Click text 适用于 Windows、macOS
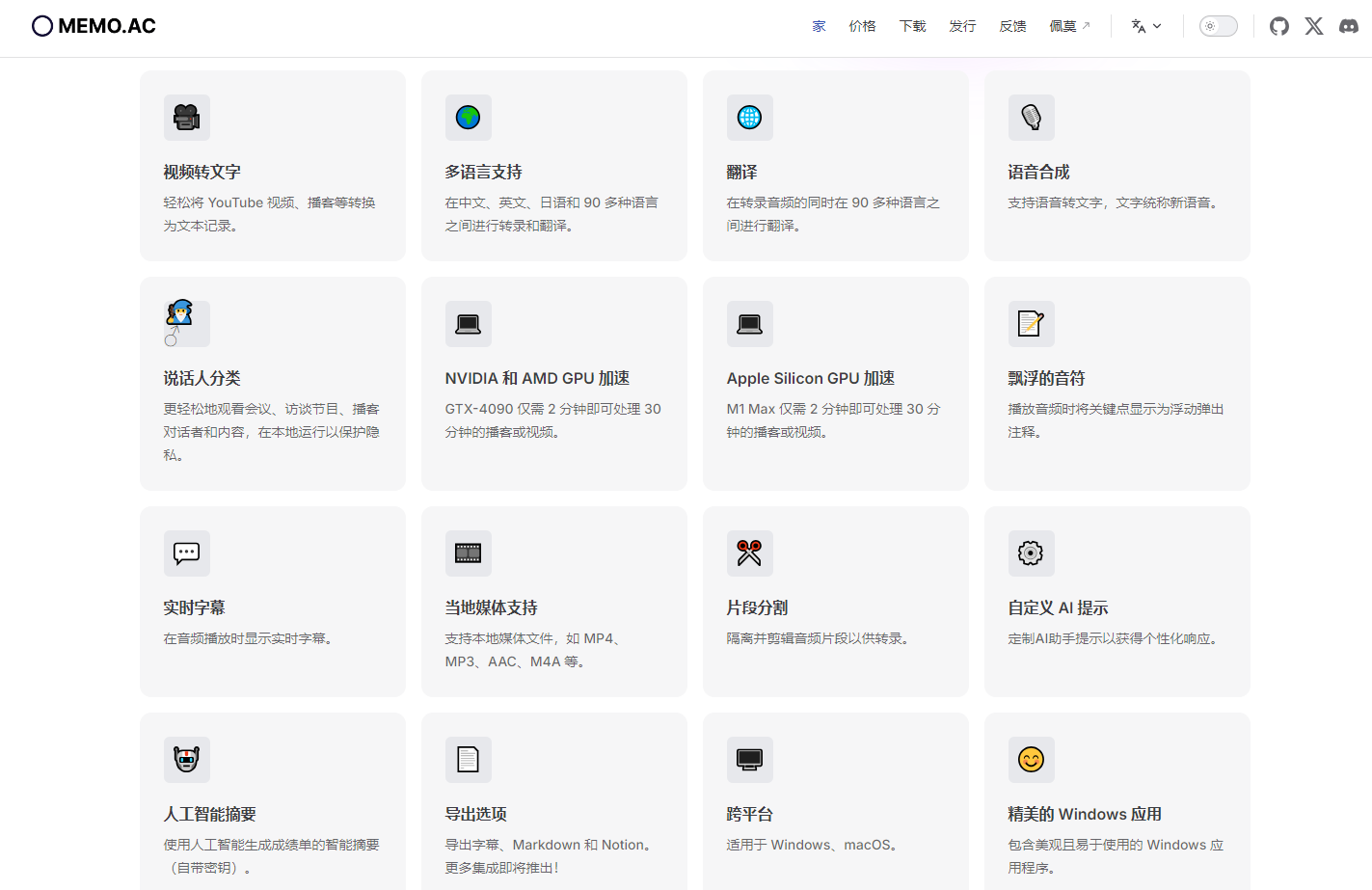Image resolution: width=1372 pixels, height=890 pixels. [x=815, y=845]
